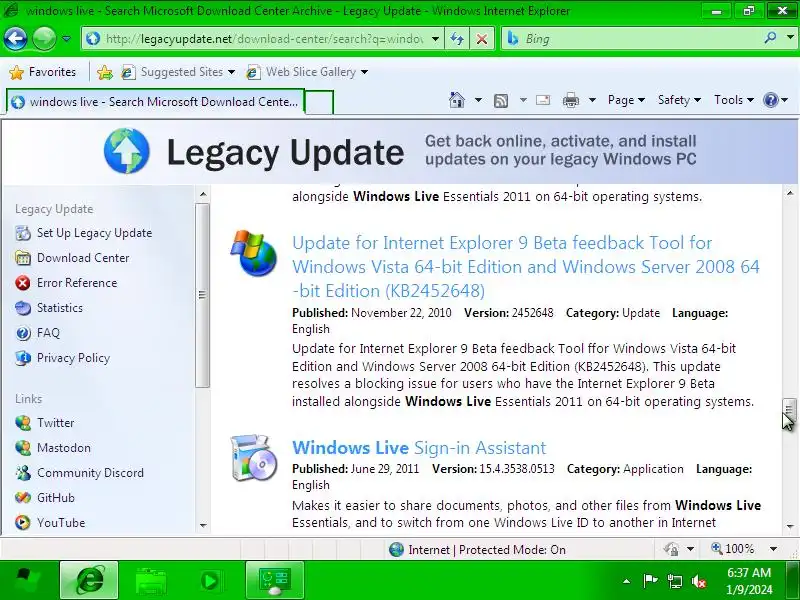Viewport: 800px width, 600px height.
Task: Click main page scrollbar up arrow
Action: click(790, 193)
